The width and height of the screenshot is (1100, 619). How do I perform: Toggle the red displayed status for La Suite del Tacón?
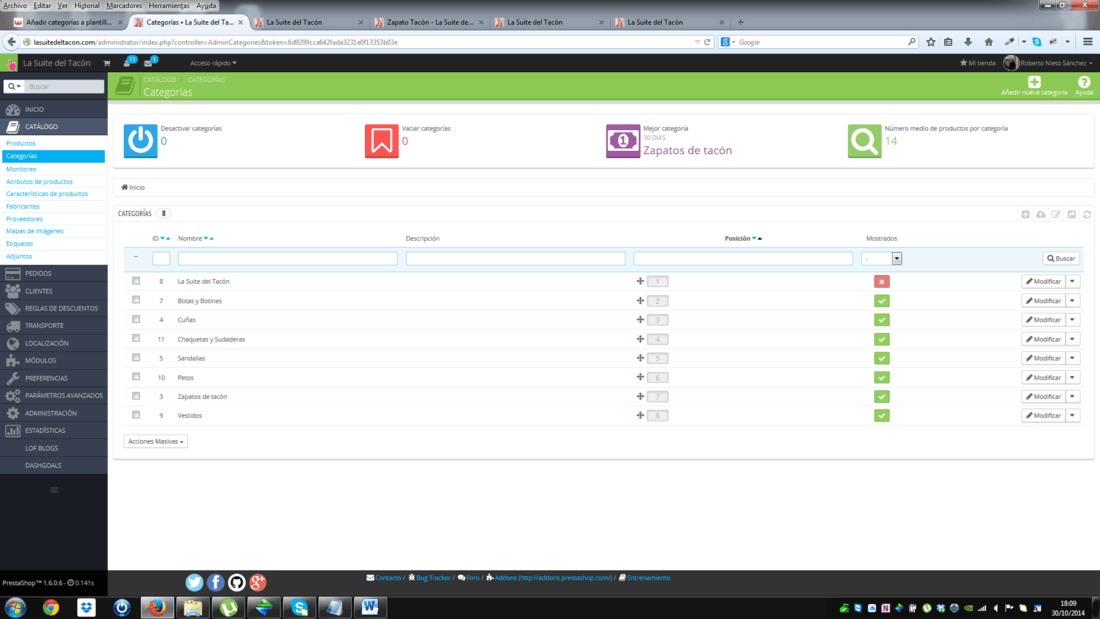(882, 281)
